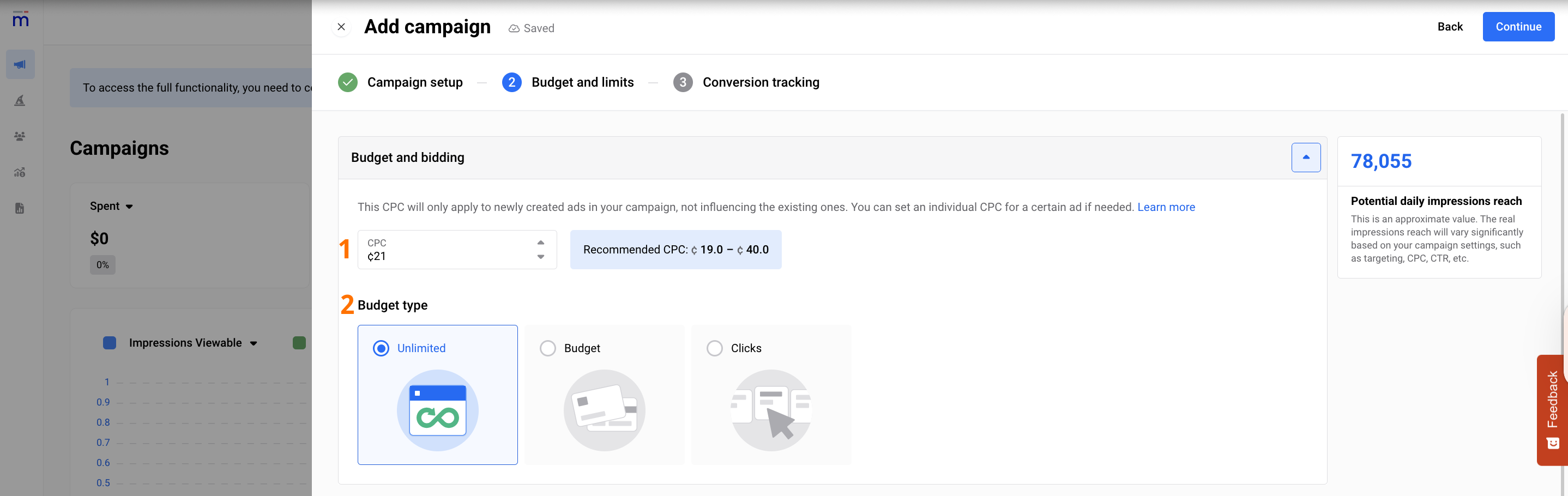The height and width of the screenshot is (496, 1568).
Task: Collapse the Budget and bidding section
Action: pos(1305,158)
